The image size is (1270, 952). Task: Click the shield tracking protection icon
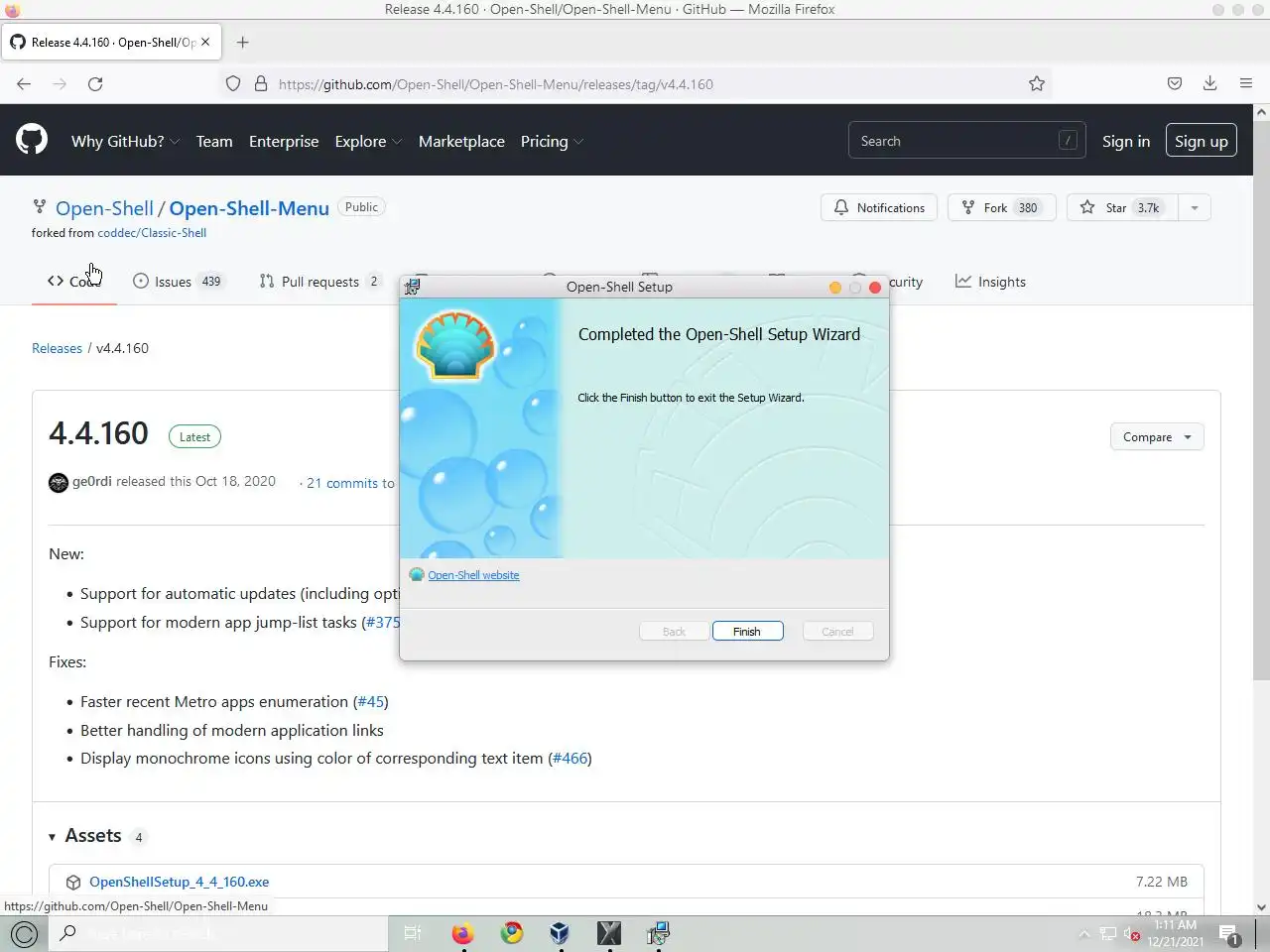[x=233, y=84]
